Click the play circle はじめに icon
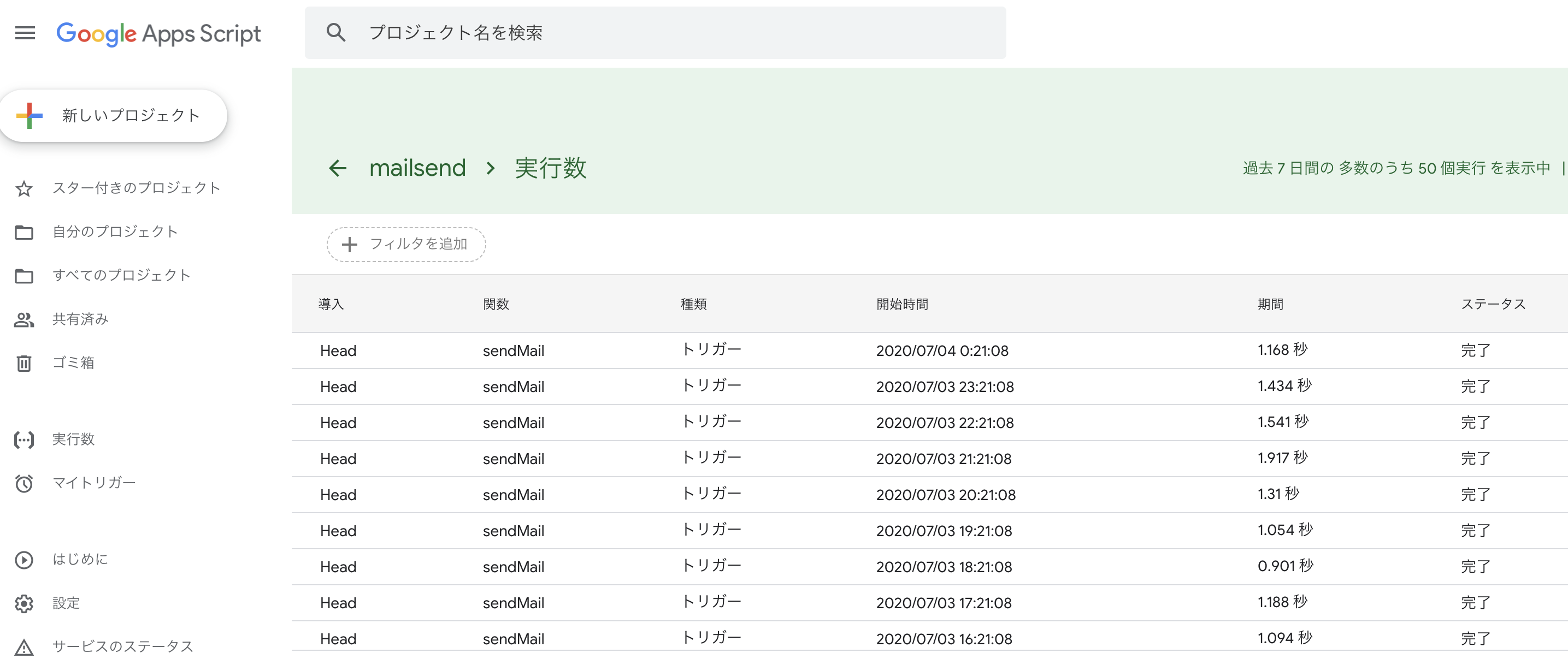 (23, 560)
